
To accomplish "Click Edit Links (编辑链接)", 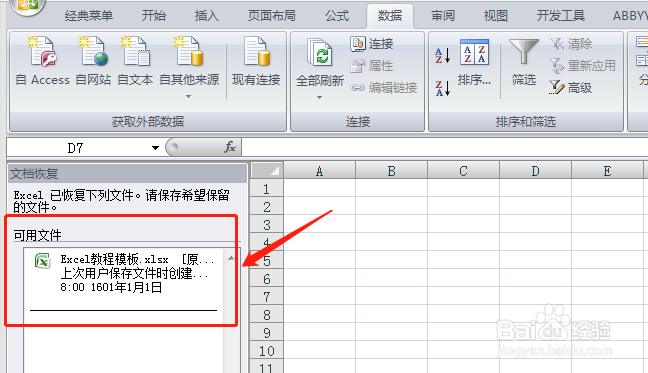I will pos(384,88).
